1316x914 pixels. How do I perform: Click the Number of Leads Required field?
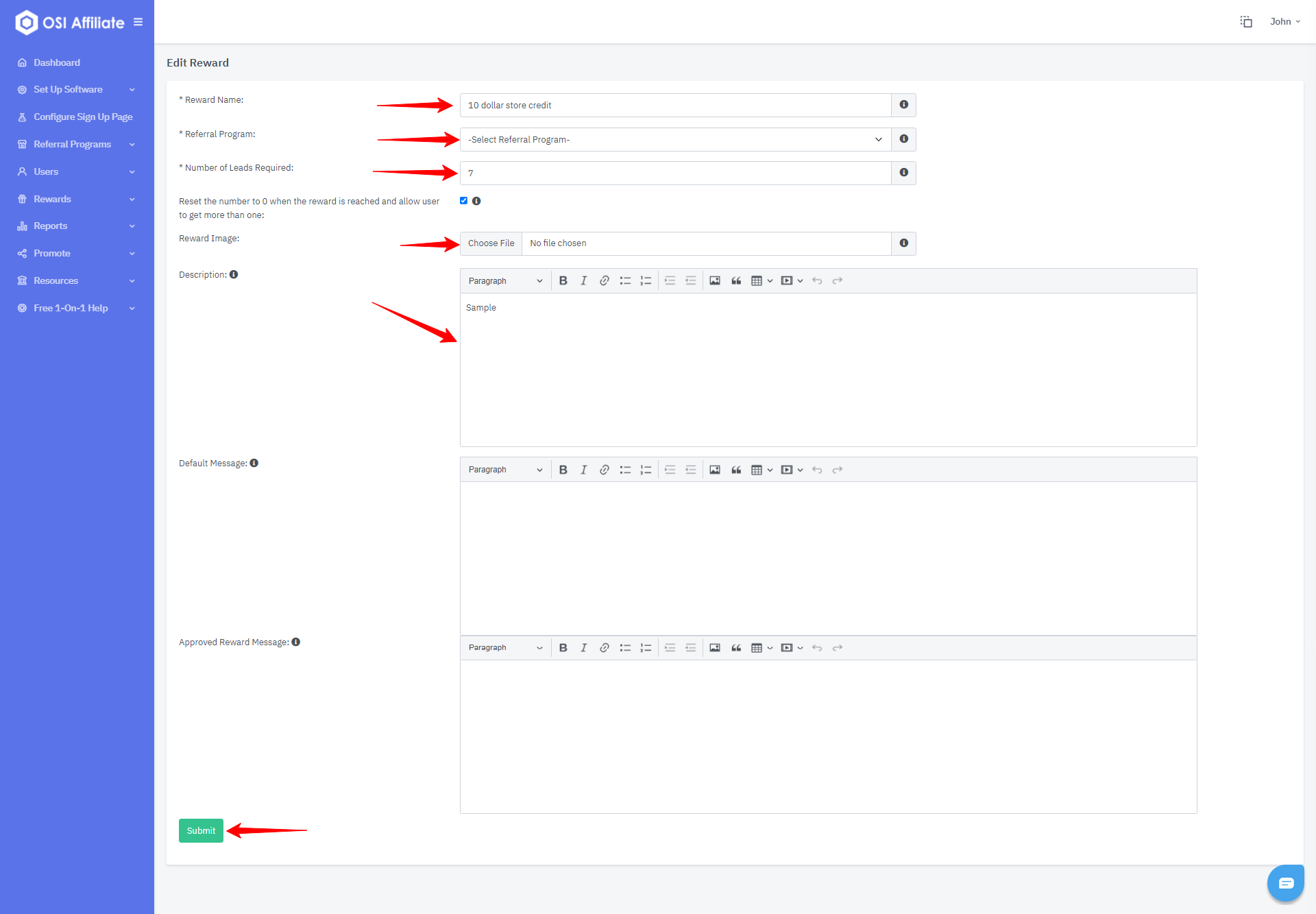tap(675, 173)
